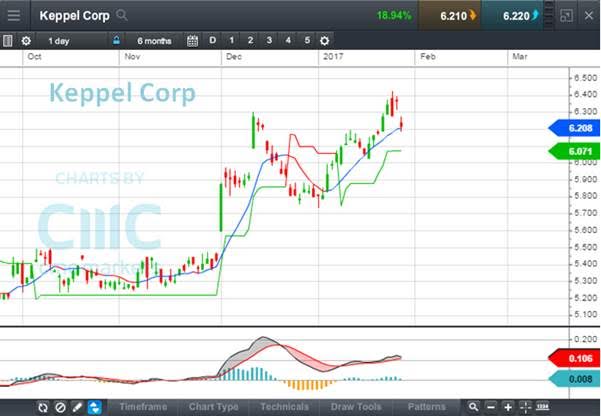Click the zoom magnifier in bottom toolbar

(473, 407)
